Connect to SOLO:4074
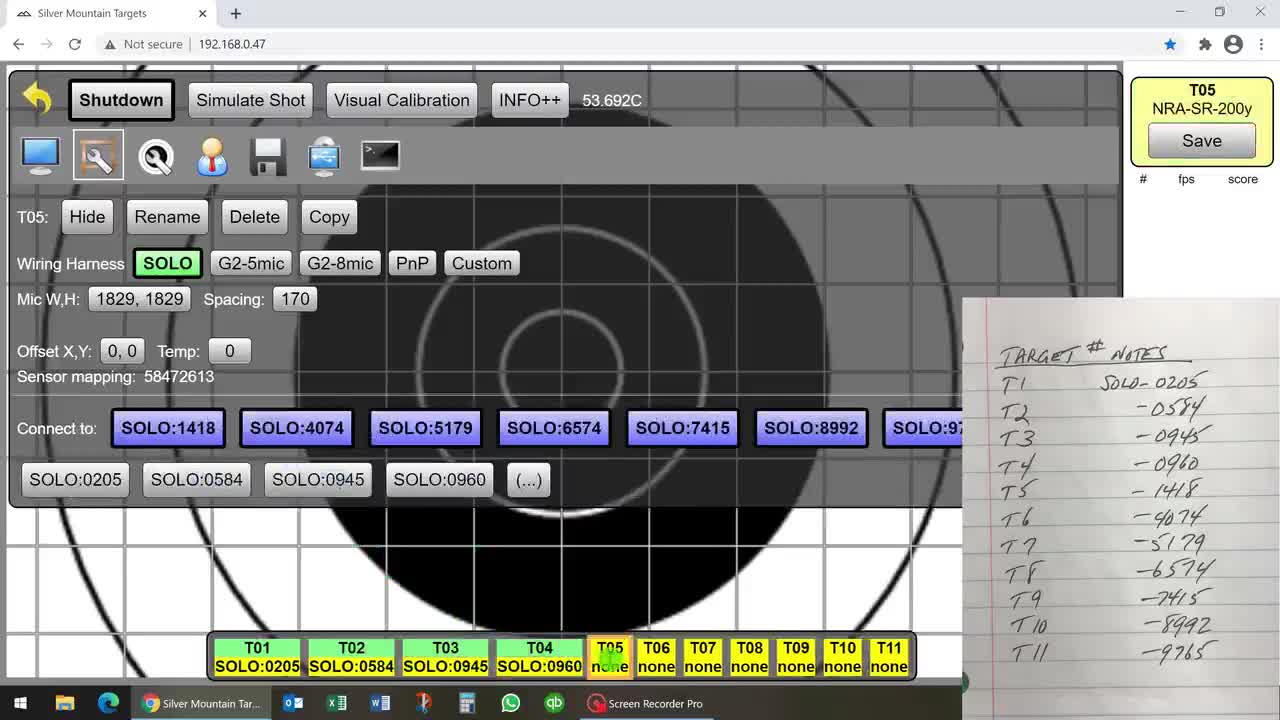Viewport: 1280px width, 720px height. coord(297,428)
